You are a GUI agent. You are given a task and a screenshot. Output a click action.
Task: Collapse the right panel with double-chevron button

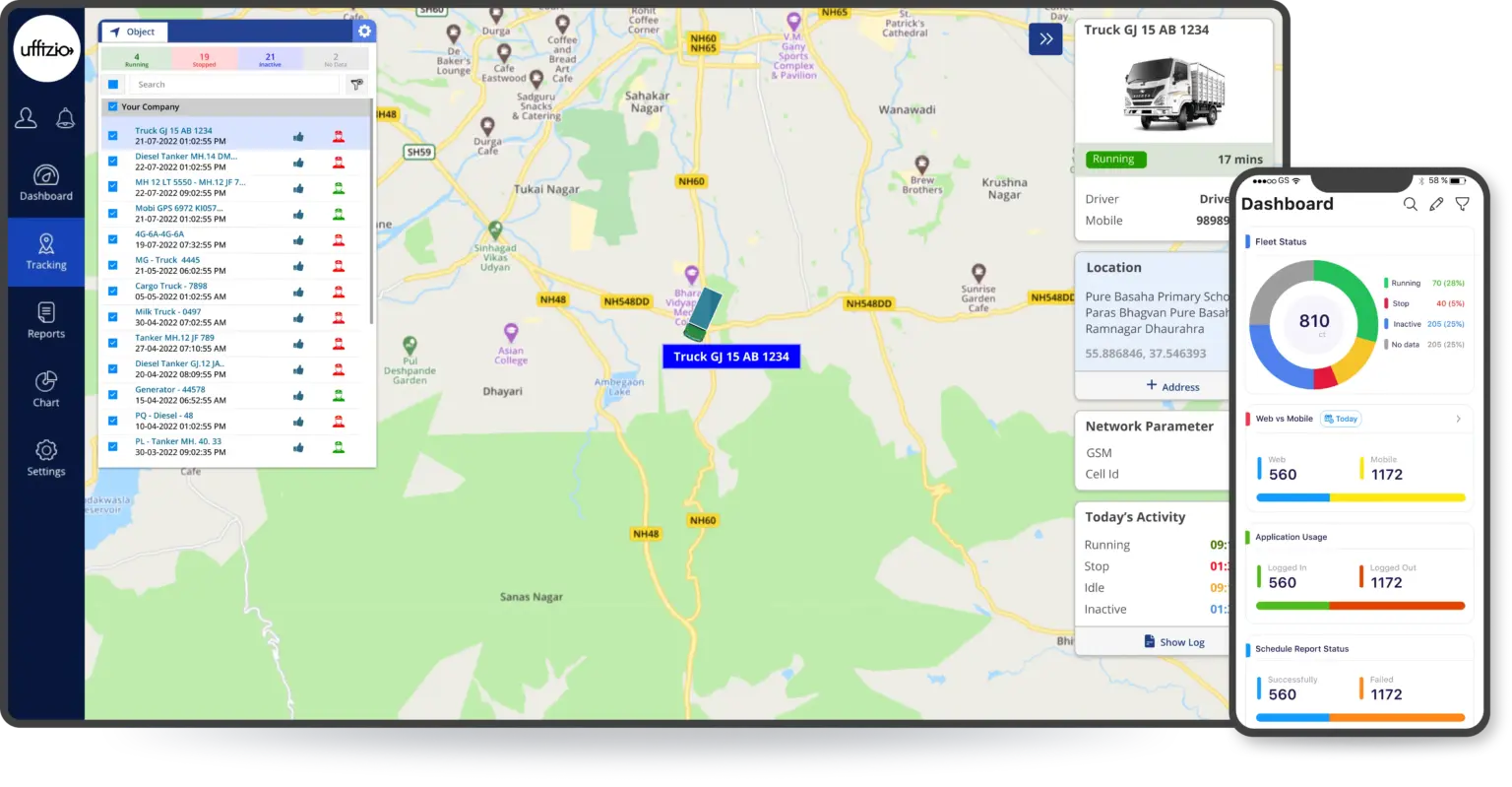pyautogui.click(x=1045, y=39)
